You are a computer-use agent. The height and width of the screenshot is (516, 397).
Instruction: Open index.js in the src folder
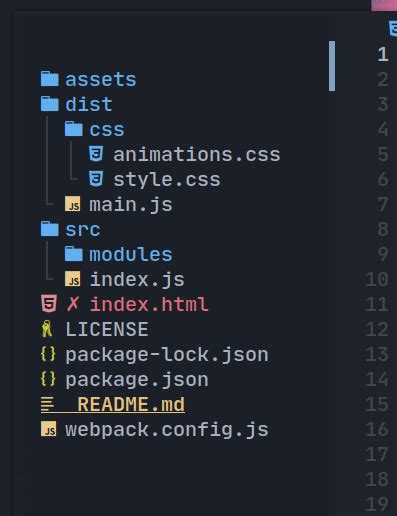137,279
